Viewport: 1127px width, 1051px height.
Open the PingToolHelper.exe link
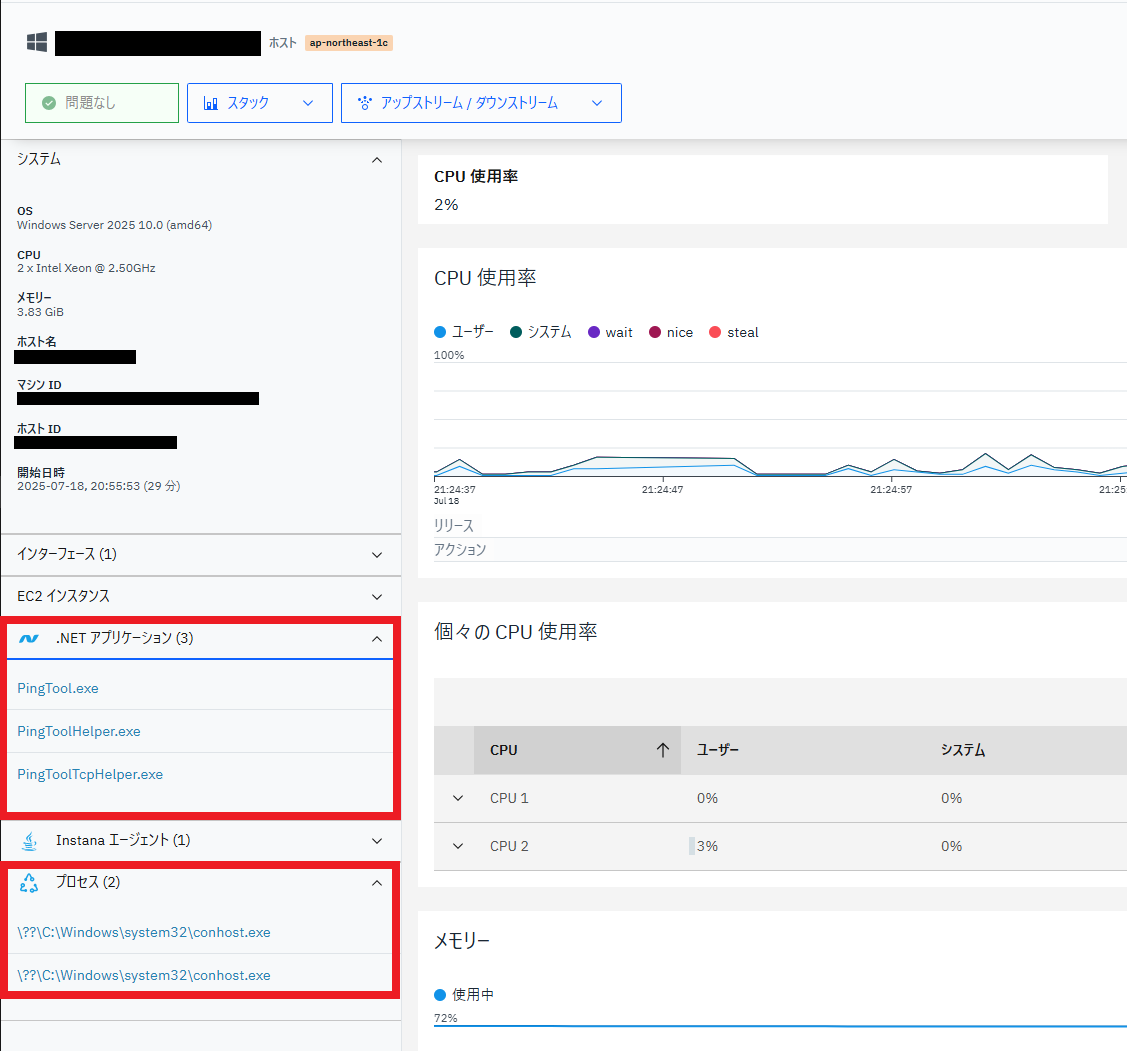[x=79, y=732]
